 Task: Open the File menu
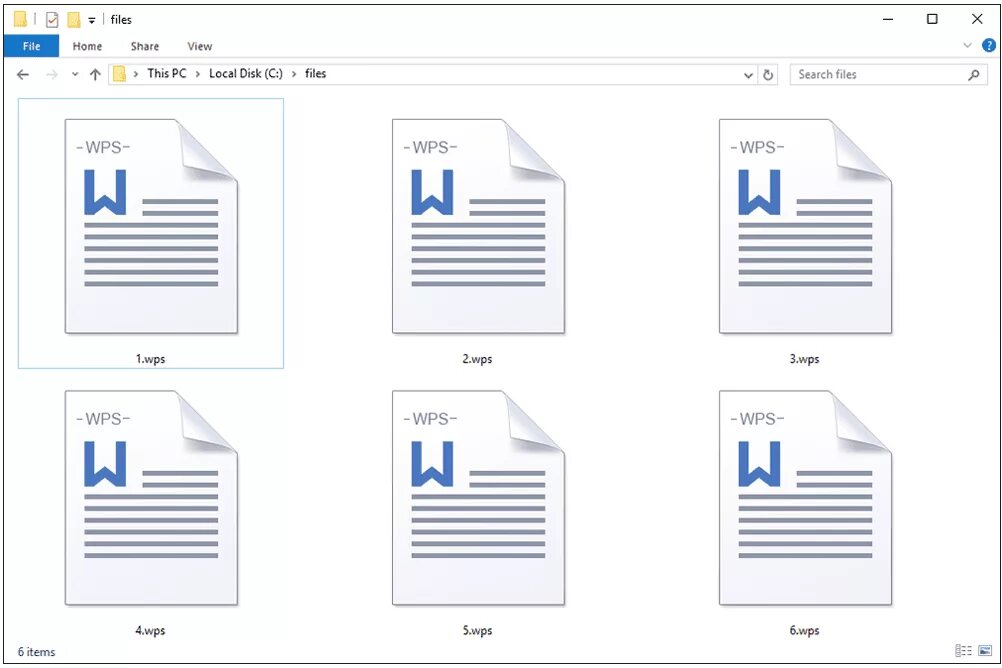click(x=31, y=46)
